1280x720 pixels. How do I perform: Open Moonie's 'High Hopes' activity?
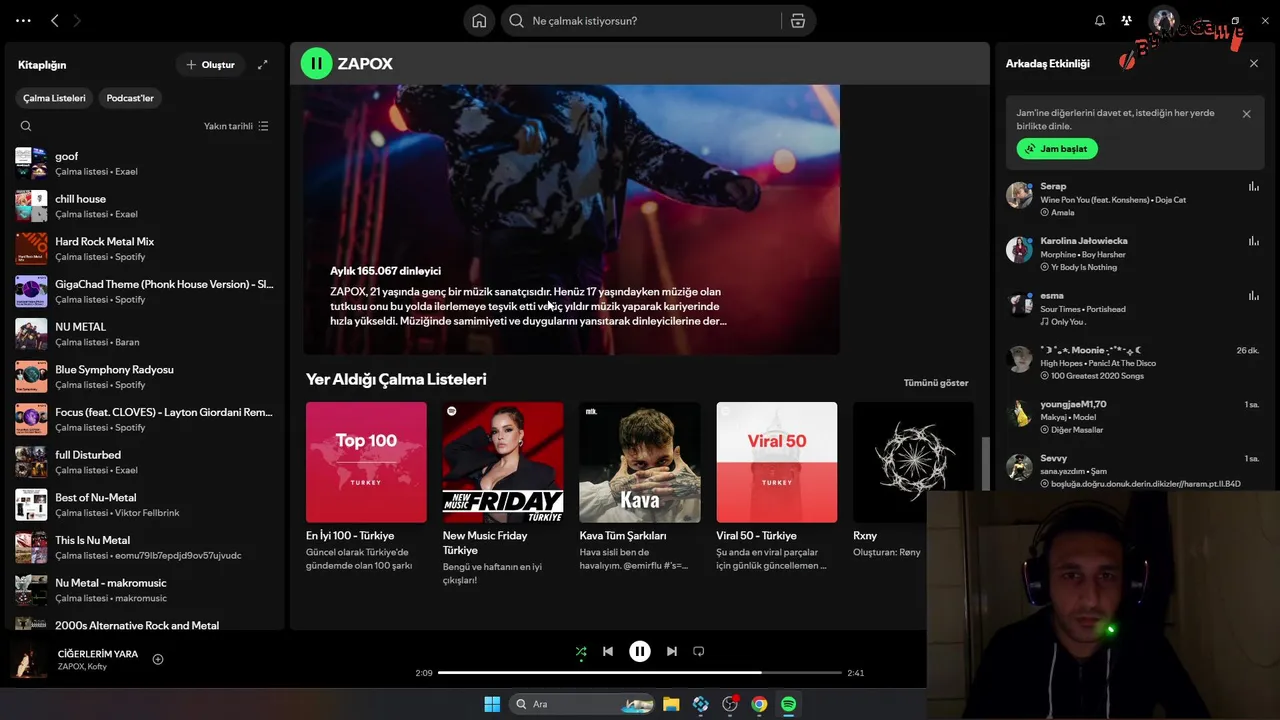pyautogui.click(x=1134, y=363)
